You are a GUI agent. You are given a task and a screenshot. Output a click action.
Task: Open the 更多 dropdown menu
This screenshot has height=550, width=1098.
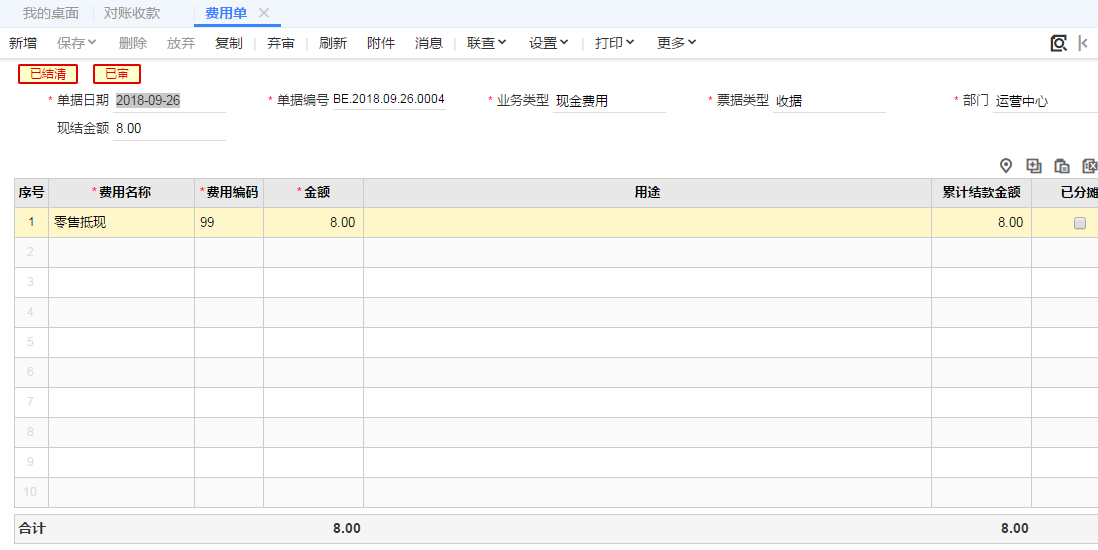(x=677, y=43)
